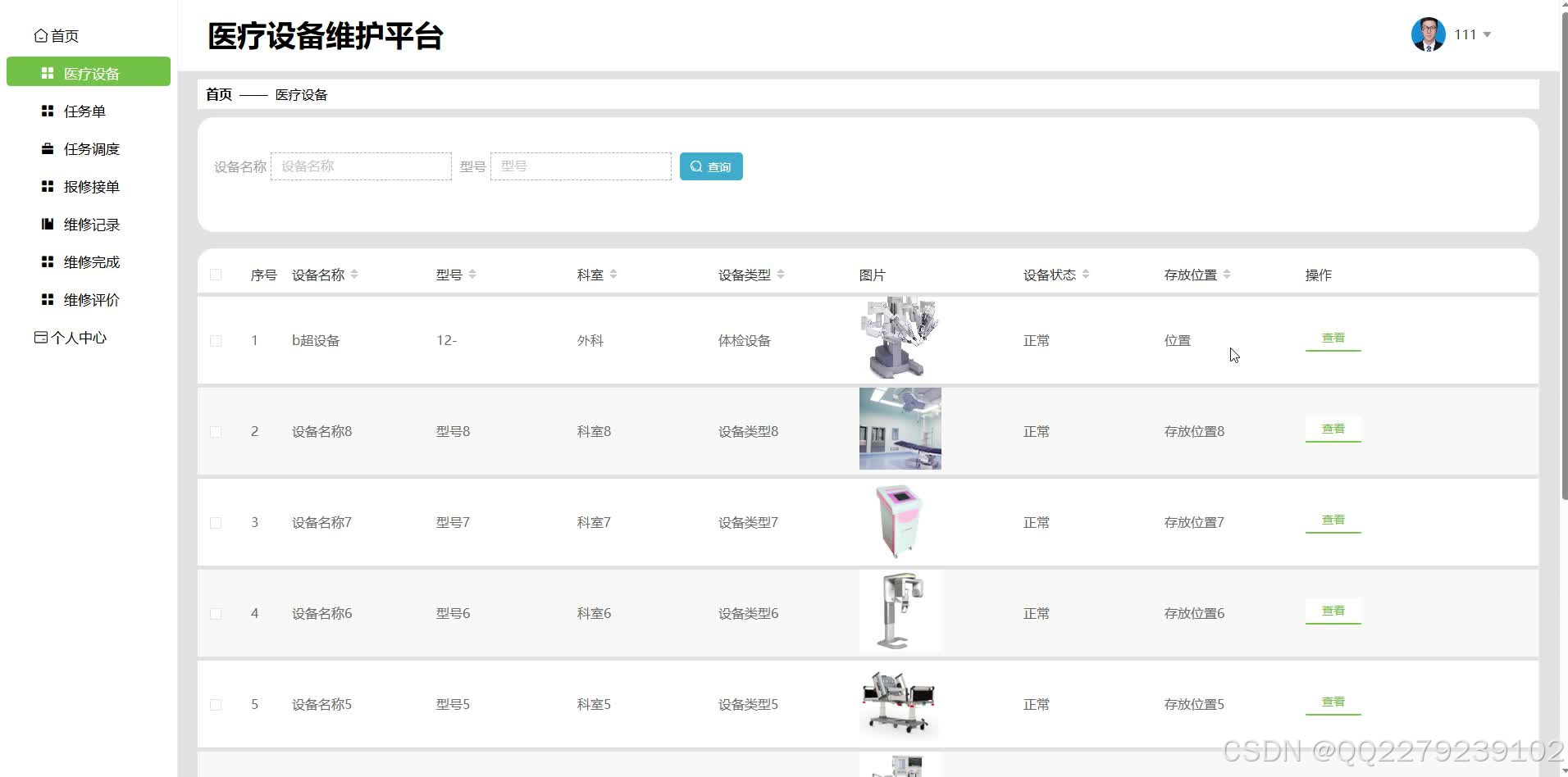Screen dimensions: 1568x777
Task: Check the row for b超设备
Action: [216, 341]
